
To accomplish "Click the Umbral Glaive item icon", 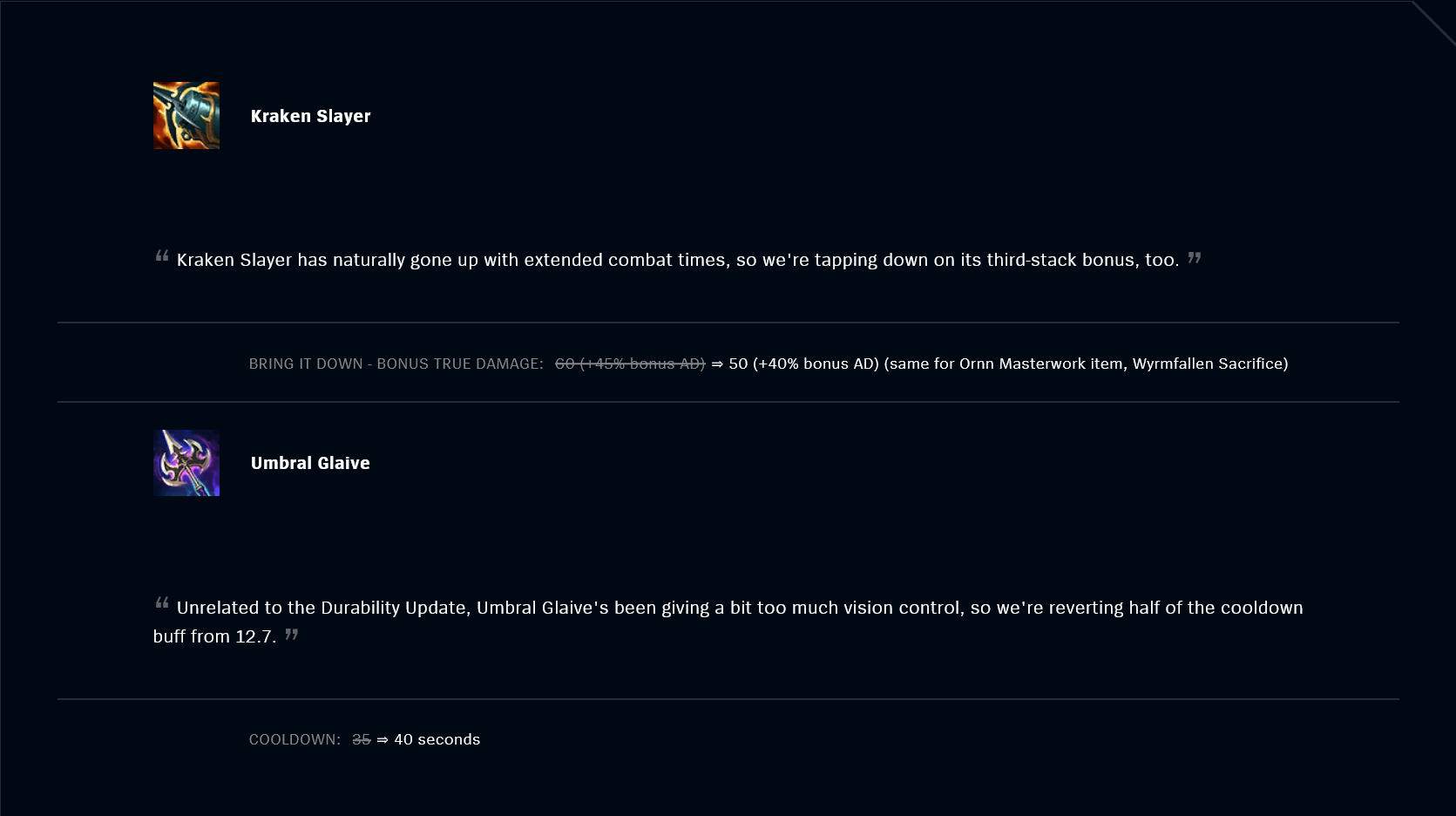I will tap(186, 463).
